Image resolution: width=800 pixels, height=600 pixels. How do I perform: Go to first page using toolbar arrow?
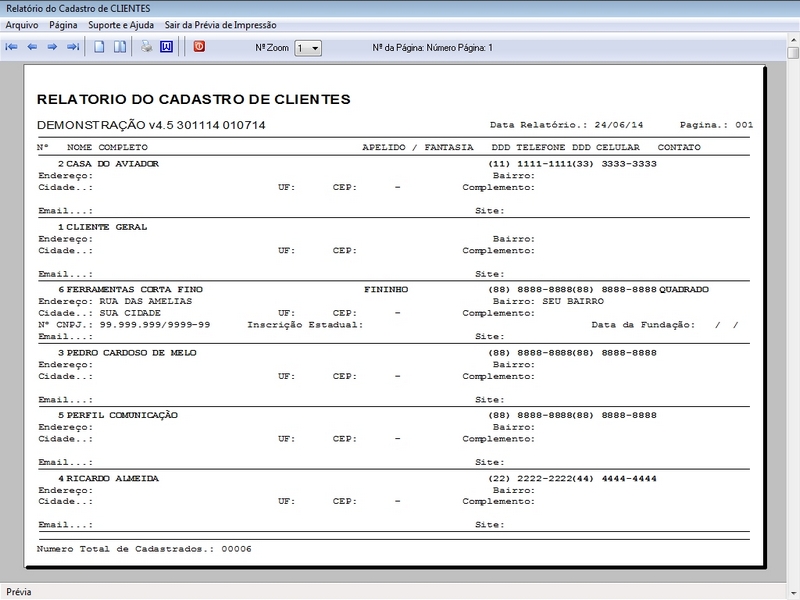point(12,47)
